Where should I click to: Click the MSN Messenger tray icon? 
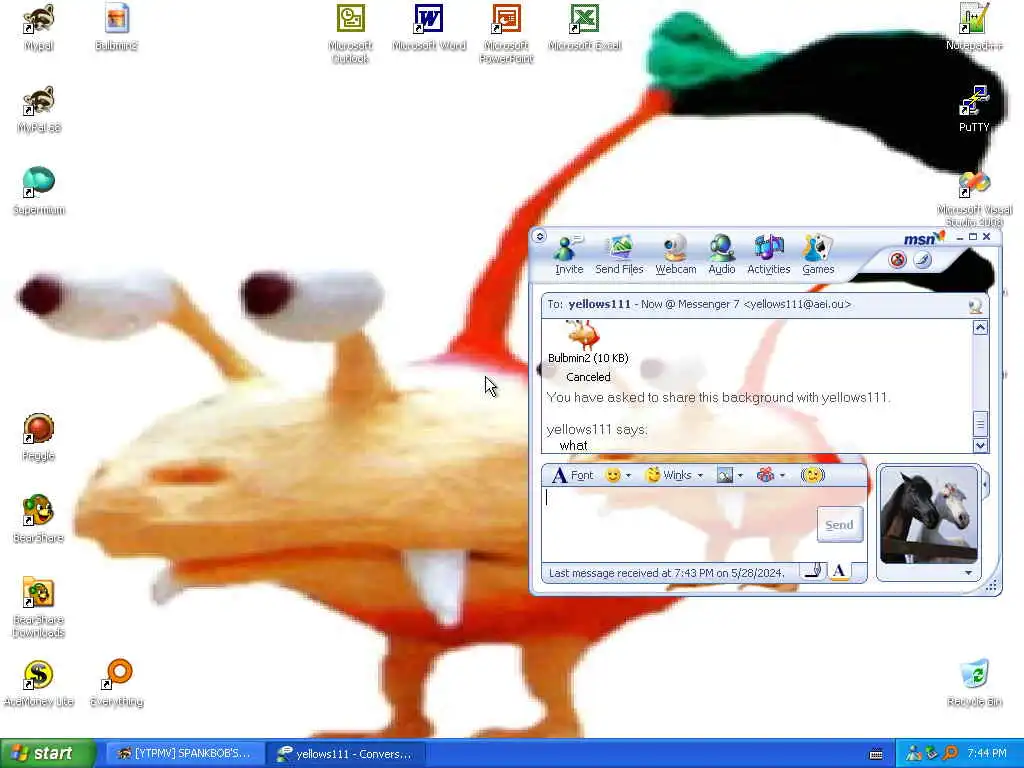[913, 754]
